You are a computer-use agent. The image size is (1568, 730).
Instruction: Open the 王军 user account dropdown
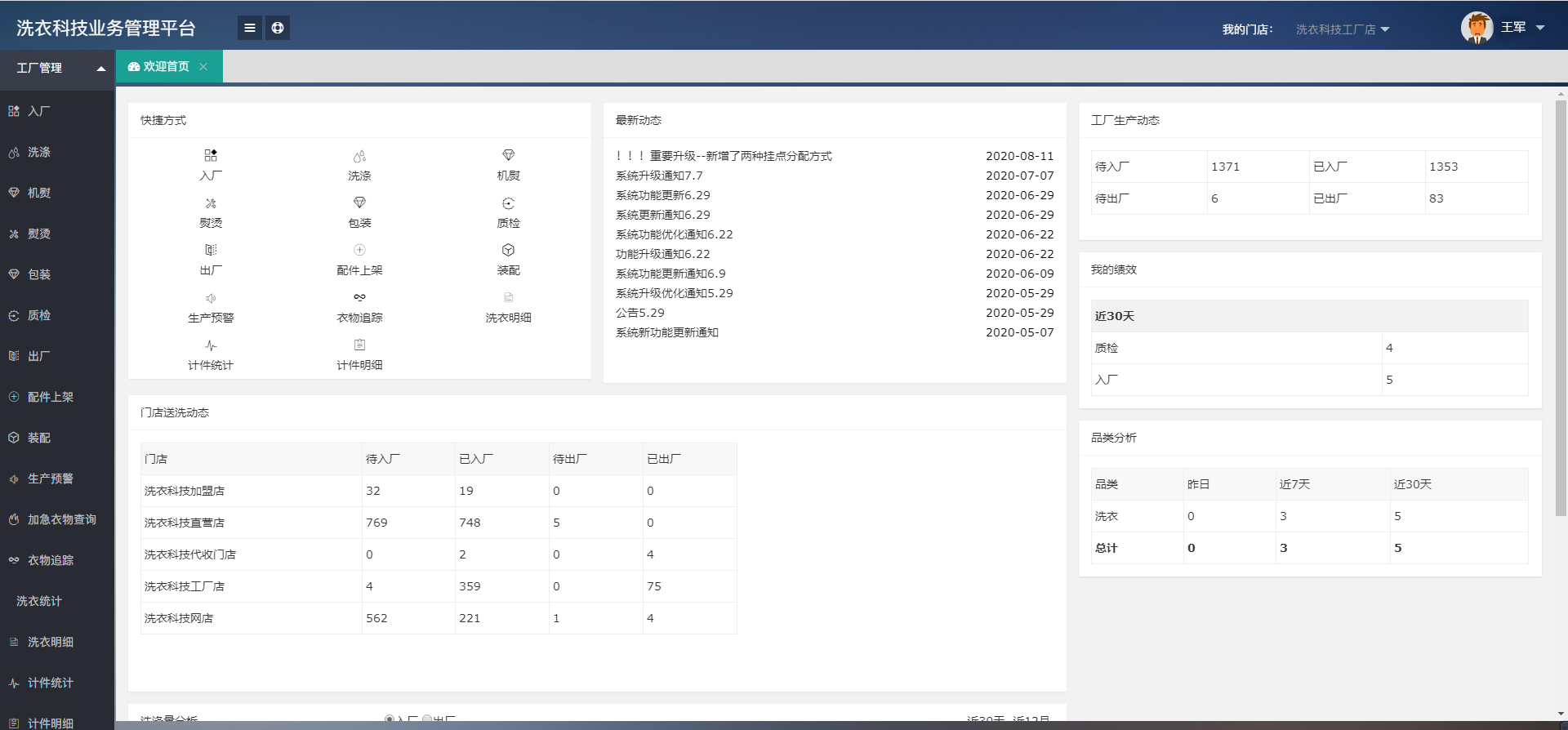coord(1522,28)
